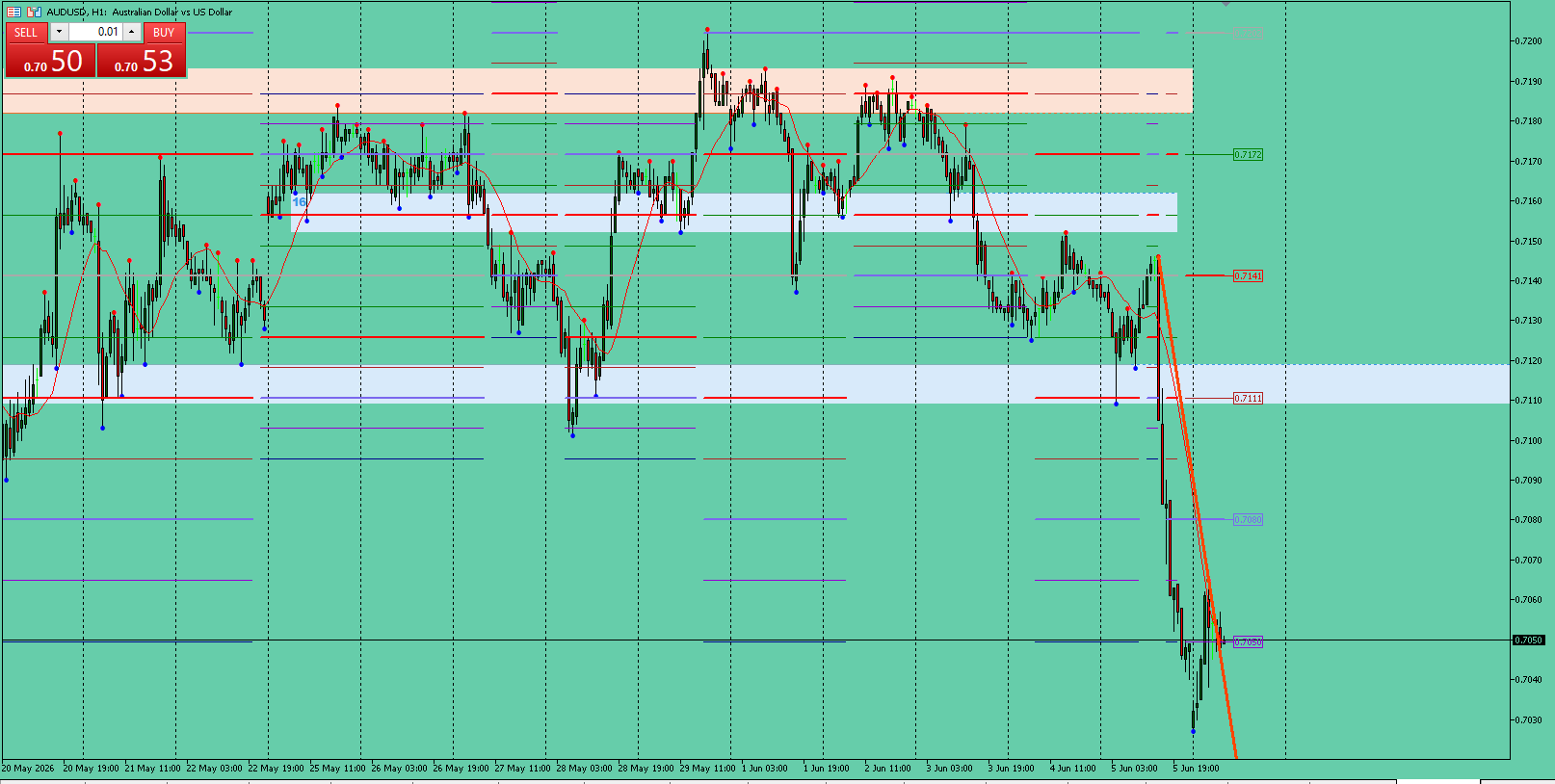Select the magenta 0.7050 level label
The width and height of the screenshot is (1555, 784).
point(1248,641)
